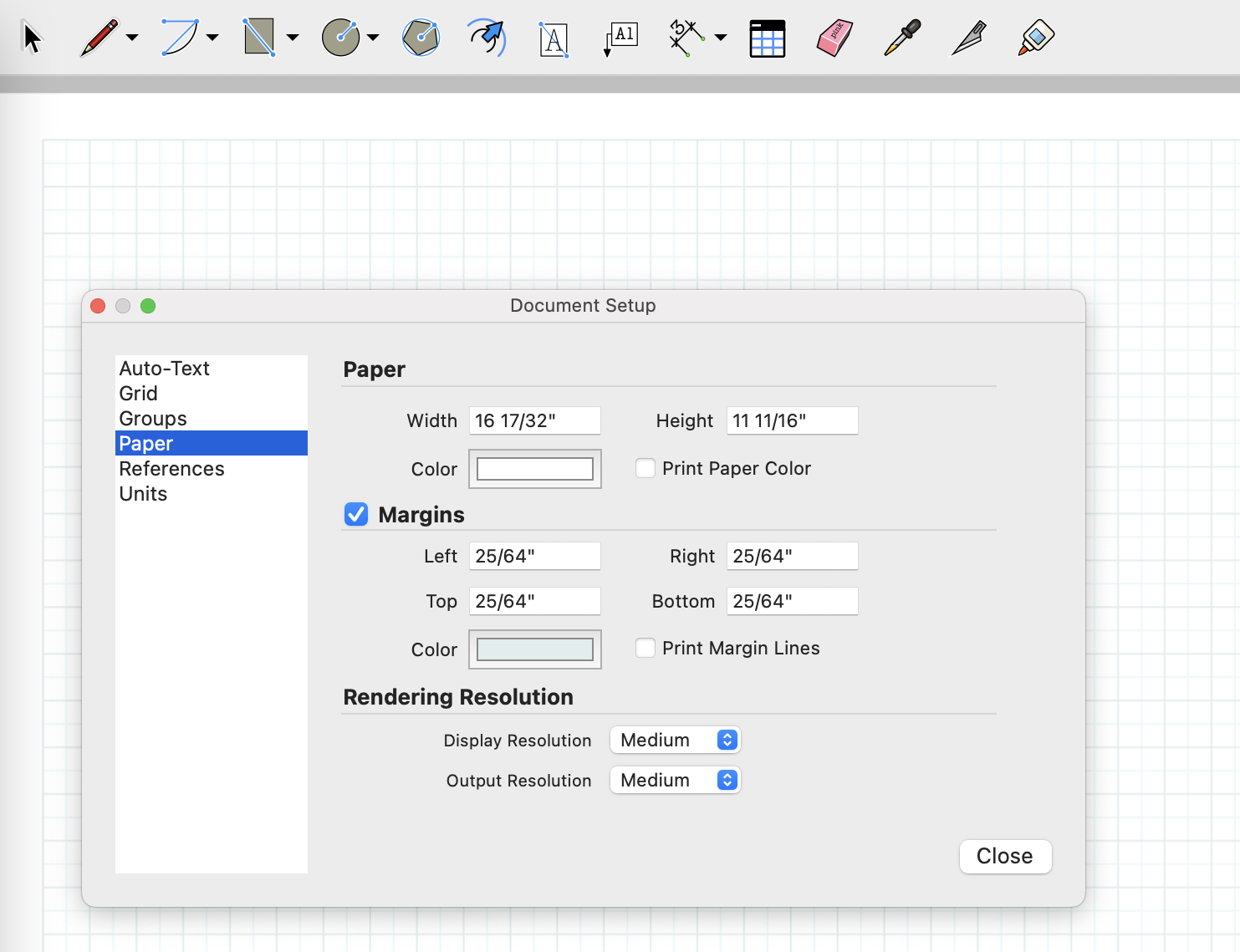Click the Close button
The height and width of the screenshot is (952, 1240).
[x=1005, y=856]
